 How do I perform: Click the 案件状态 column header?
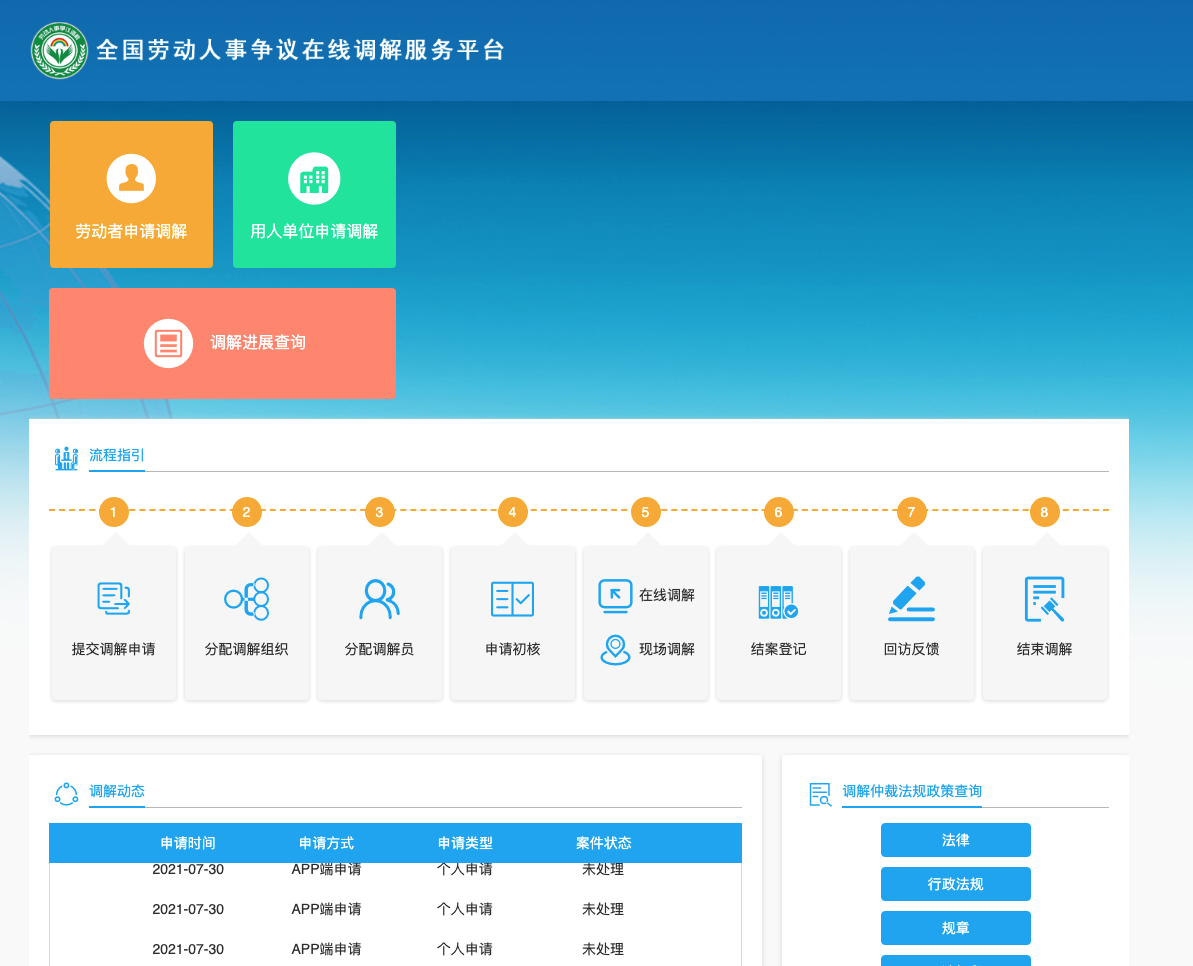click(x=603, y=844)
